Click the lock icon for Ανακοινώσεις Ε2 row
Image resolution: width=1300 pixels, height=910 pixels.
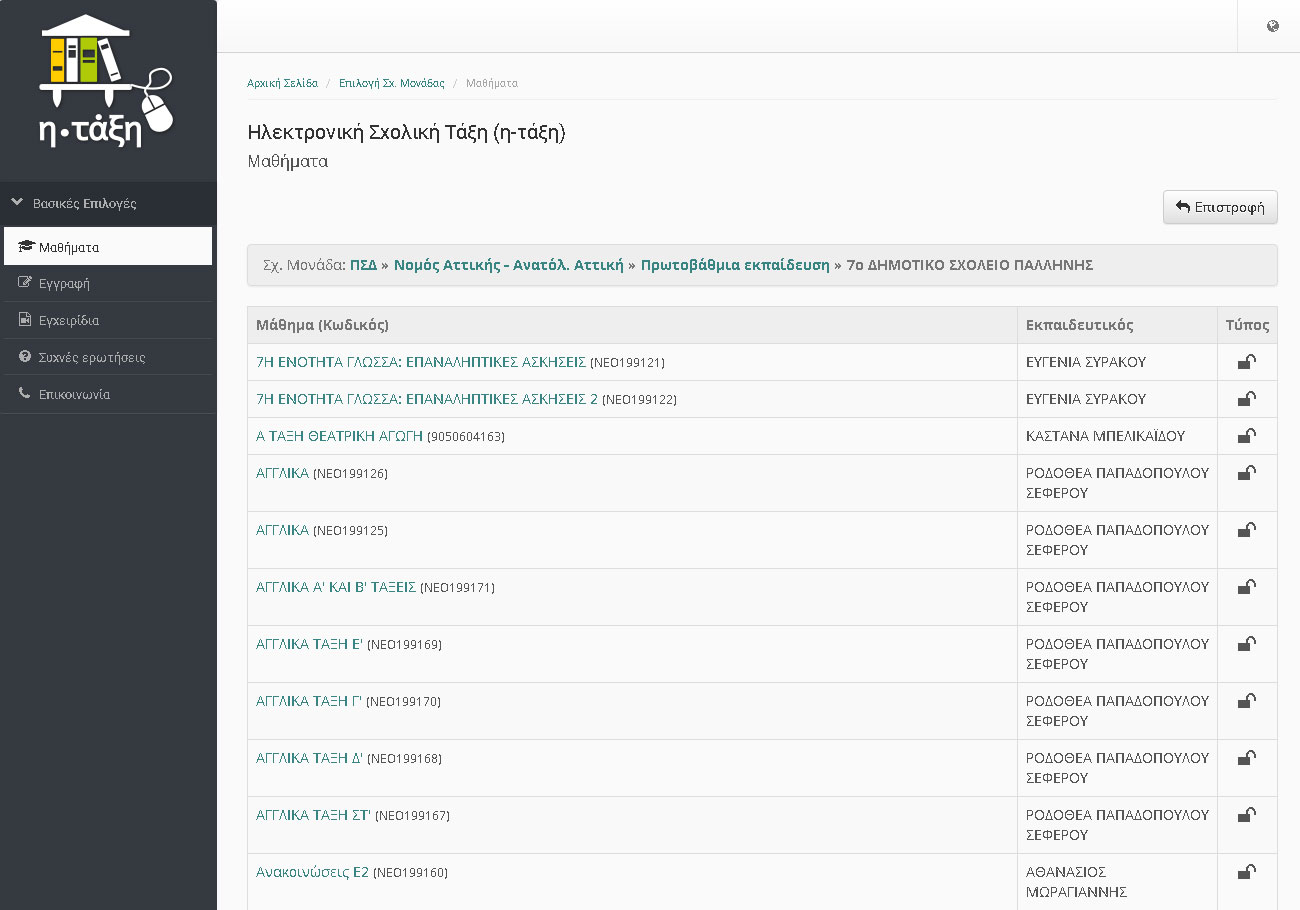click(x=1247, y=872)
